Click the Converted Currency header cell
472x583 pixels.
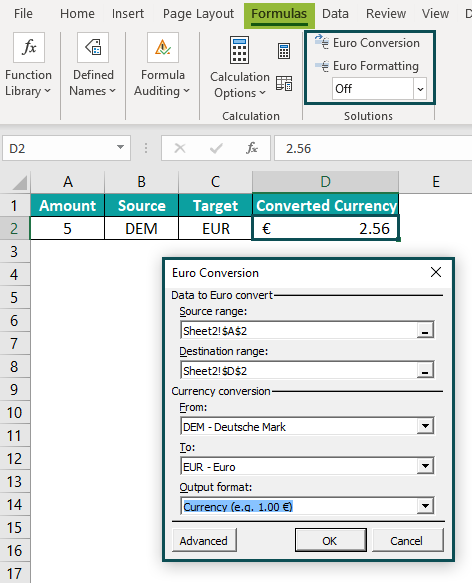click(x=325, y=205)
